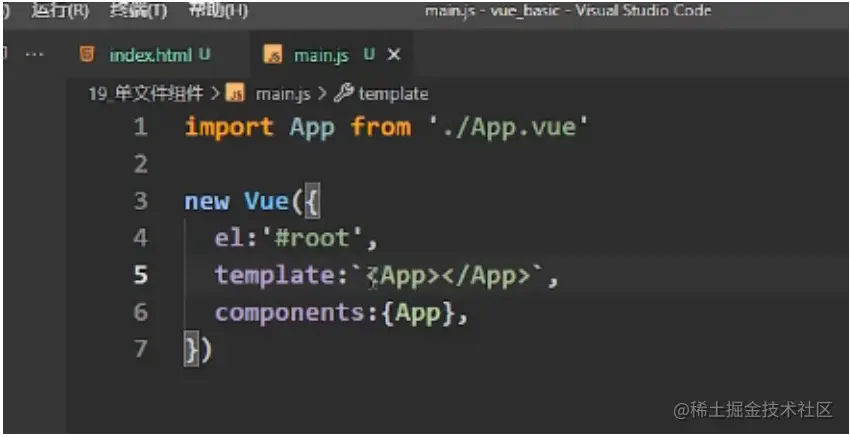The image size is (850, 437).
Task: Click line number 1 in gutter
Action: [140, 128]
